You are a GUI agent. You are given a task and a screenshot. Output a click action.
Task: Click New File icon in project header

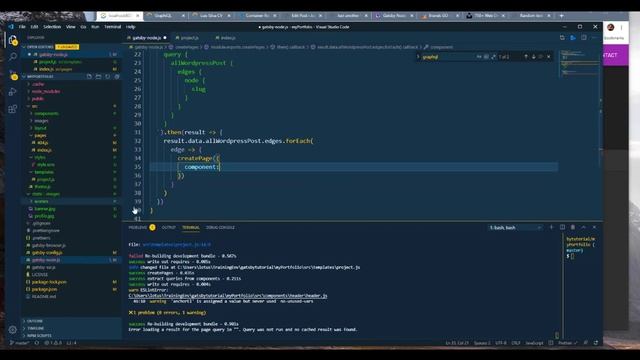(x=89, y=76)
